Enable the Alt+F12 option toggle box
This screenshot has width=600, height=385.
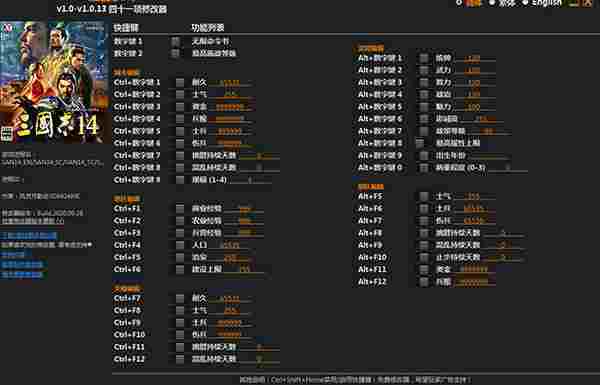[424, 282]
